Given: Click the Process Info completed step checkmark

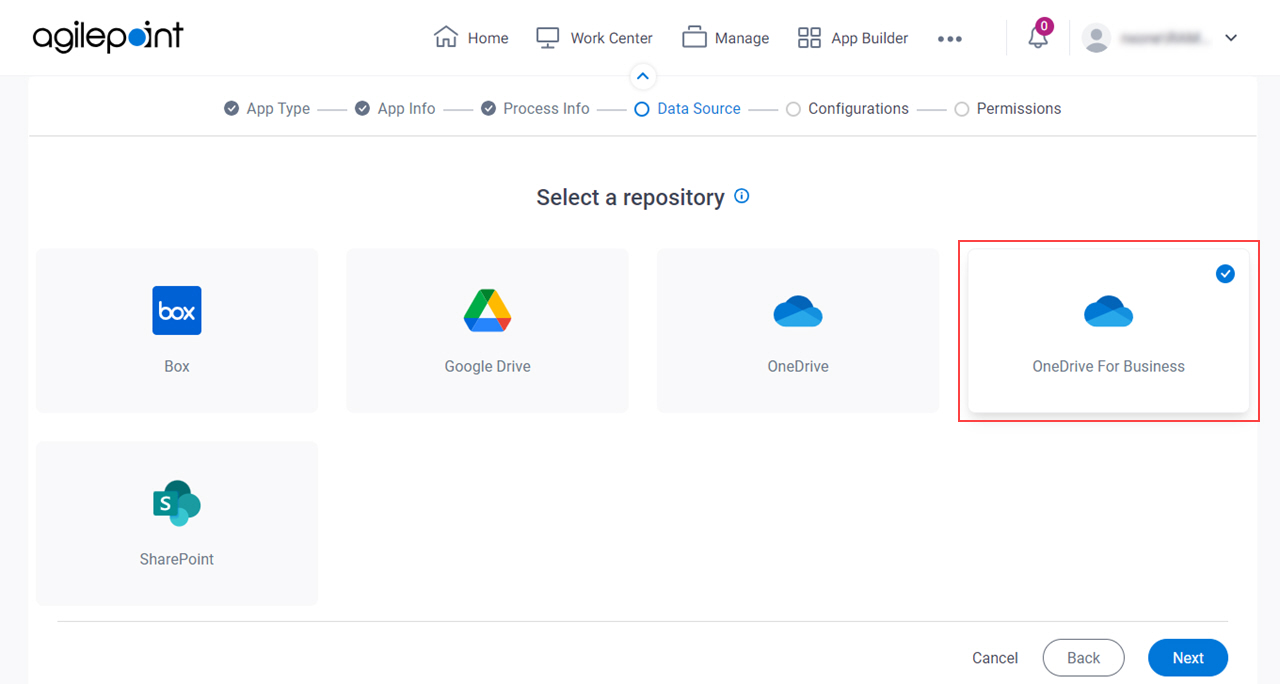Looking at the screenshot, I should [x=488, y=108].
